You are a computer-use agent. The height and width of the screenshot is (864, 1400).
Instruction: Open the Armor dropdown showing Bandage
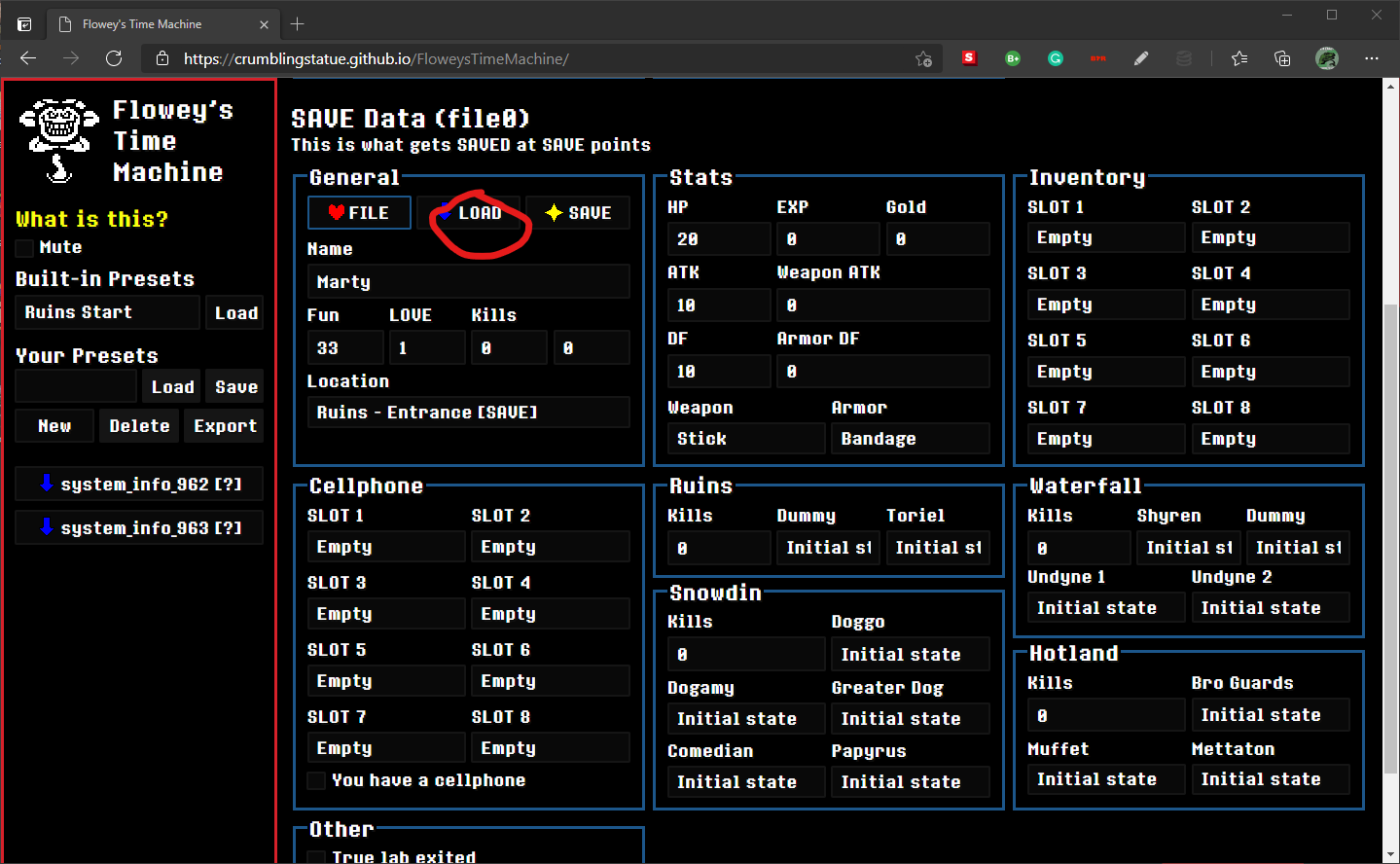click(x=911, y=439)
